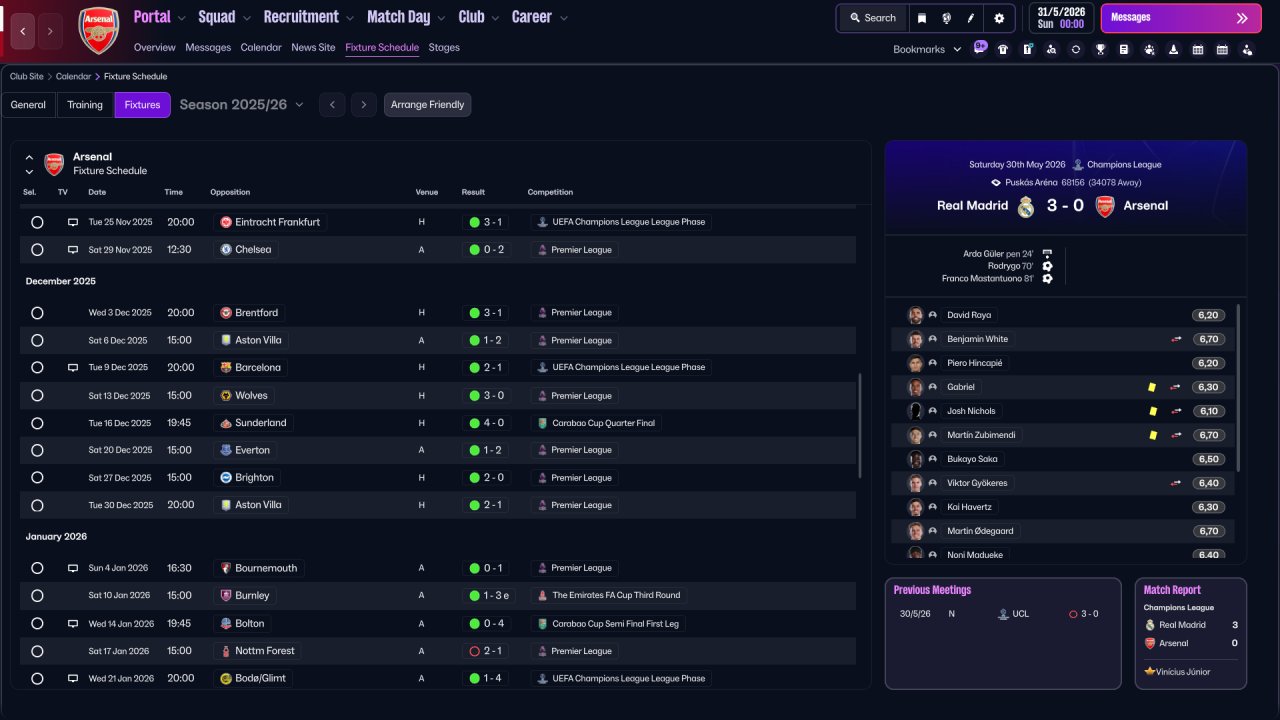Click the Barcelona club badge in the fixtures
Screen dimensions: 1280x720
226,368
